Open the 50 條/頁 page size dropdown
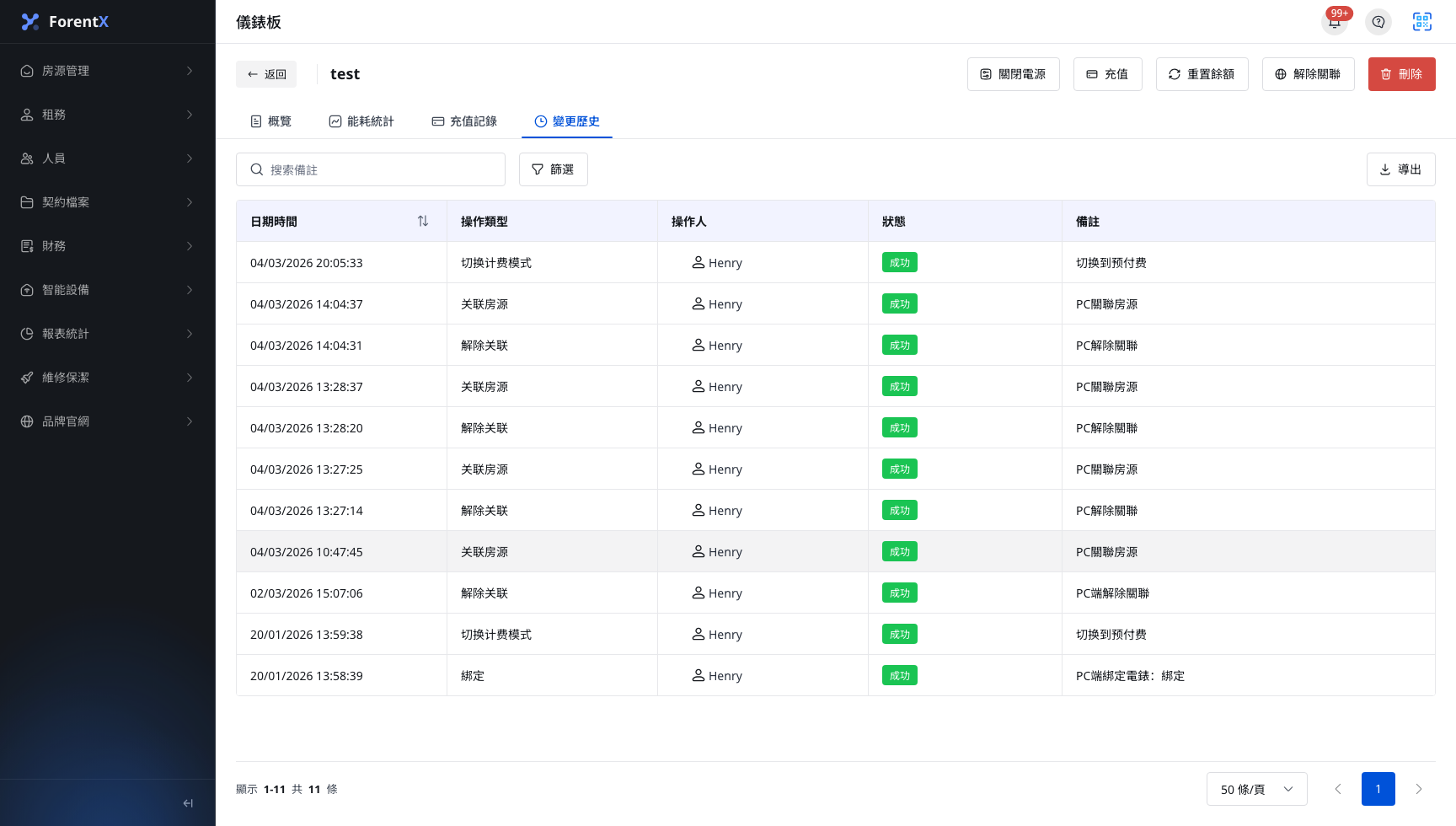 click(1257, 789)
